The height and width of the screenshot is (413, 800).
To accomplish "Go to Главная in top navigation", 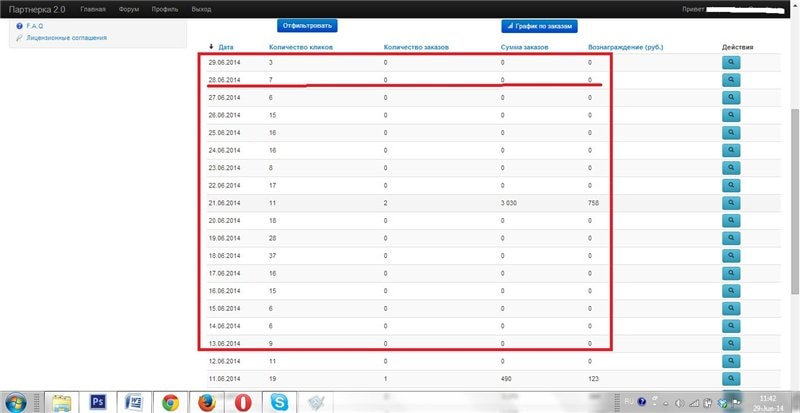I will [93, 9].
